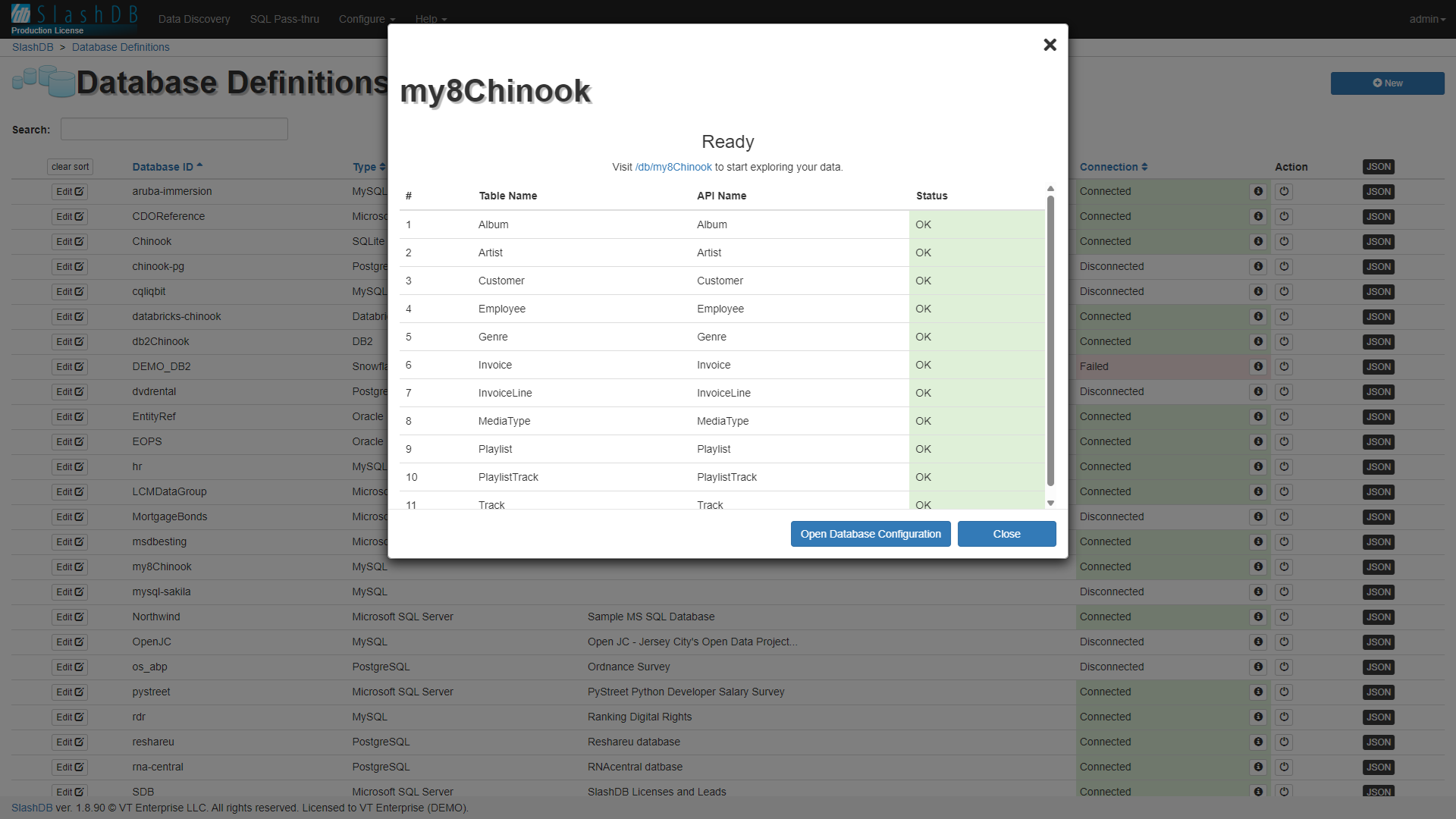
Task: Click 'PlaylistTrack' in API Name column
Action: coord(726,477)
